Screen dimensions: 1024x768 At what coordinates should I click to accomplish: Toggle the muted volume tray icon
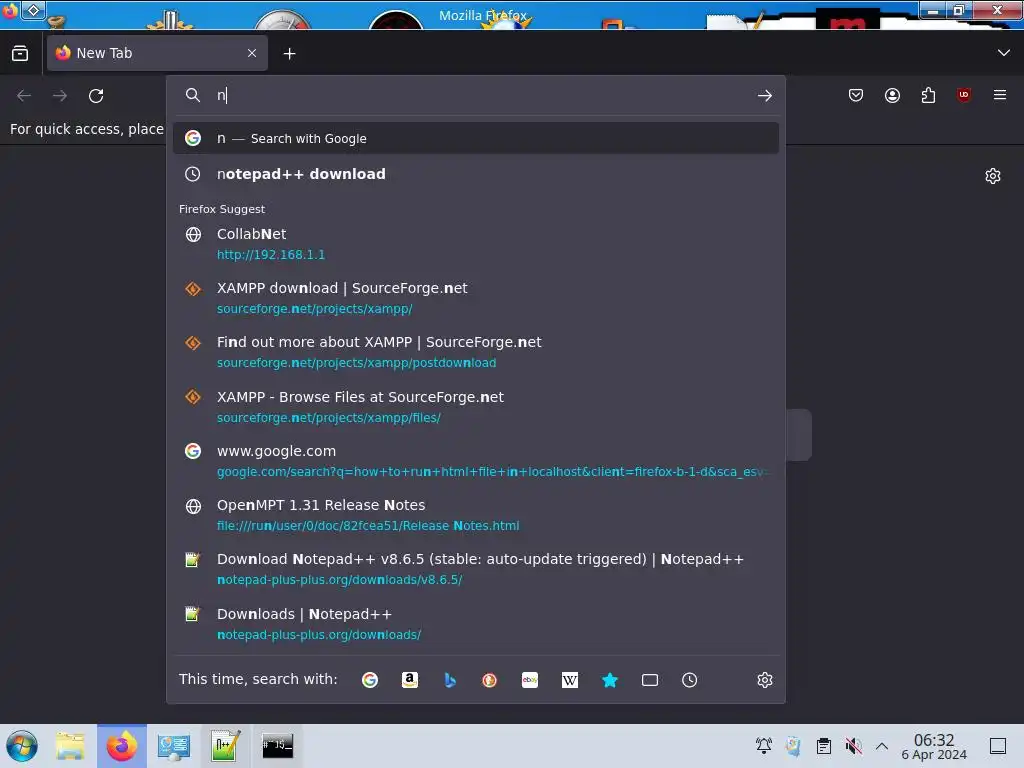tap(853, 745)
